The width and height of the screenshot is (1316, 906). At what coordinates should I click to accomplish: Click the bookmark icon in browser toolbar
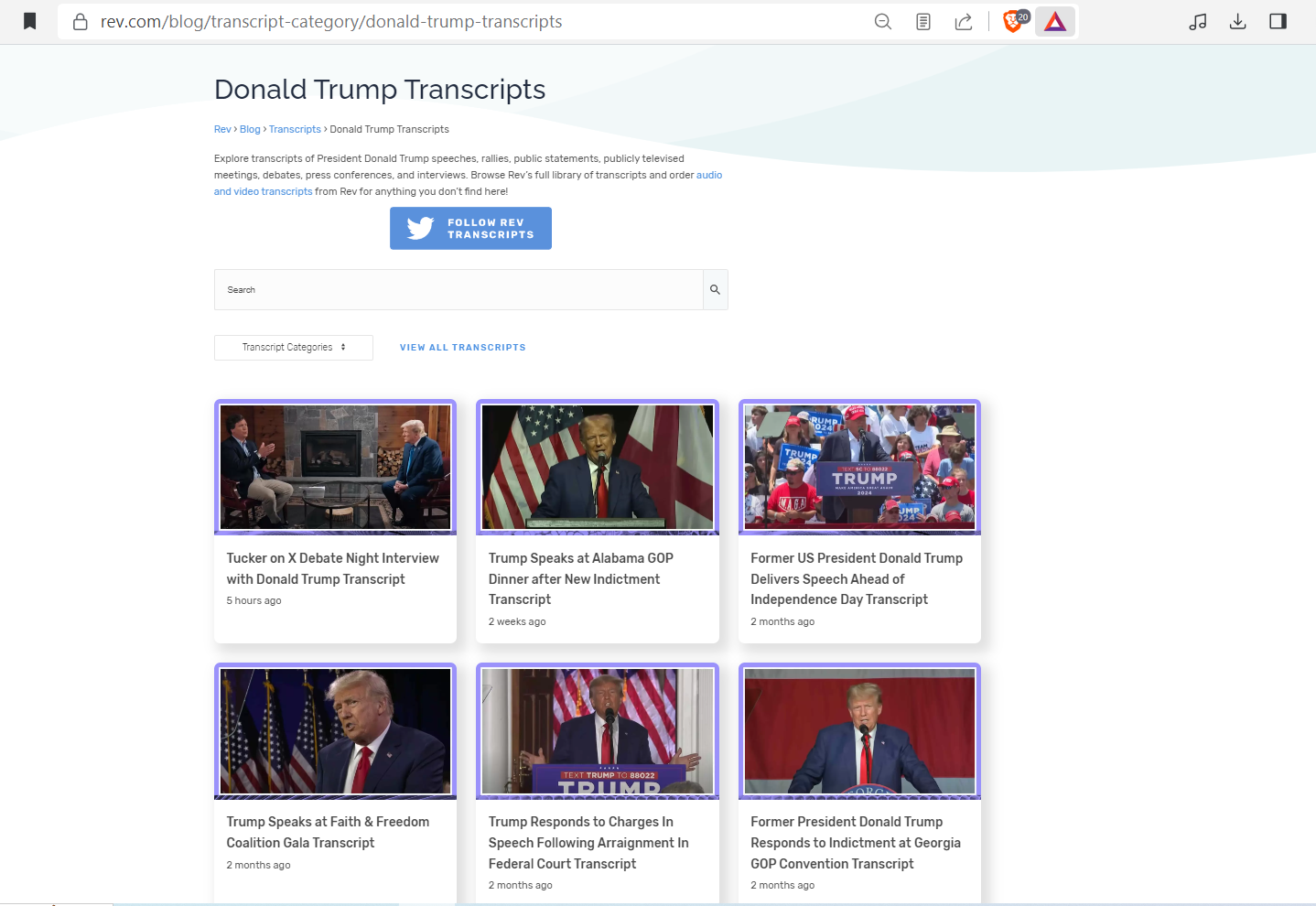tap(30, 21)
